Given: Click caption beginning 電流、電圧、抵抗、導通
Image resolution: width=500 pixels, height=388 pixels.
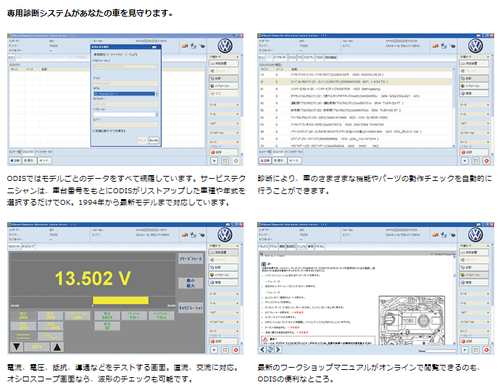Looking at the screenshot, I should pyautogui.click(x=122, y=373).
